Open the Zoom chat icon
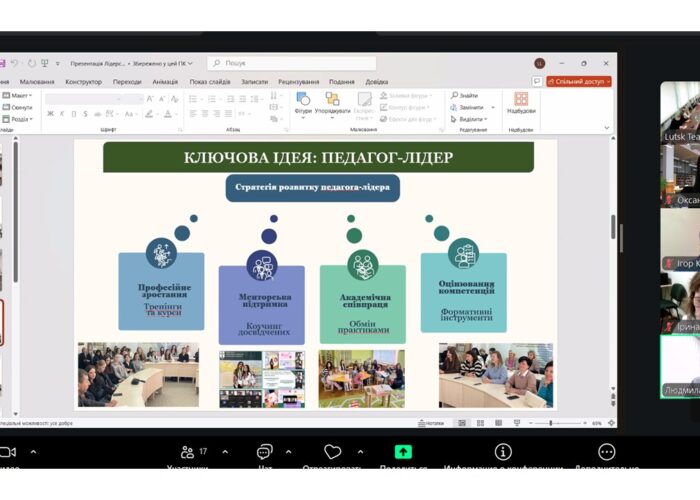The height and width of the screenshot is (500, 700). (x=265, y=453)
